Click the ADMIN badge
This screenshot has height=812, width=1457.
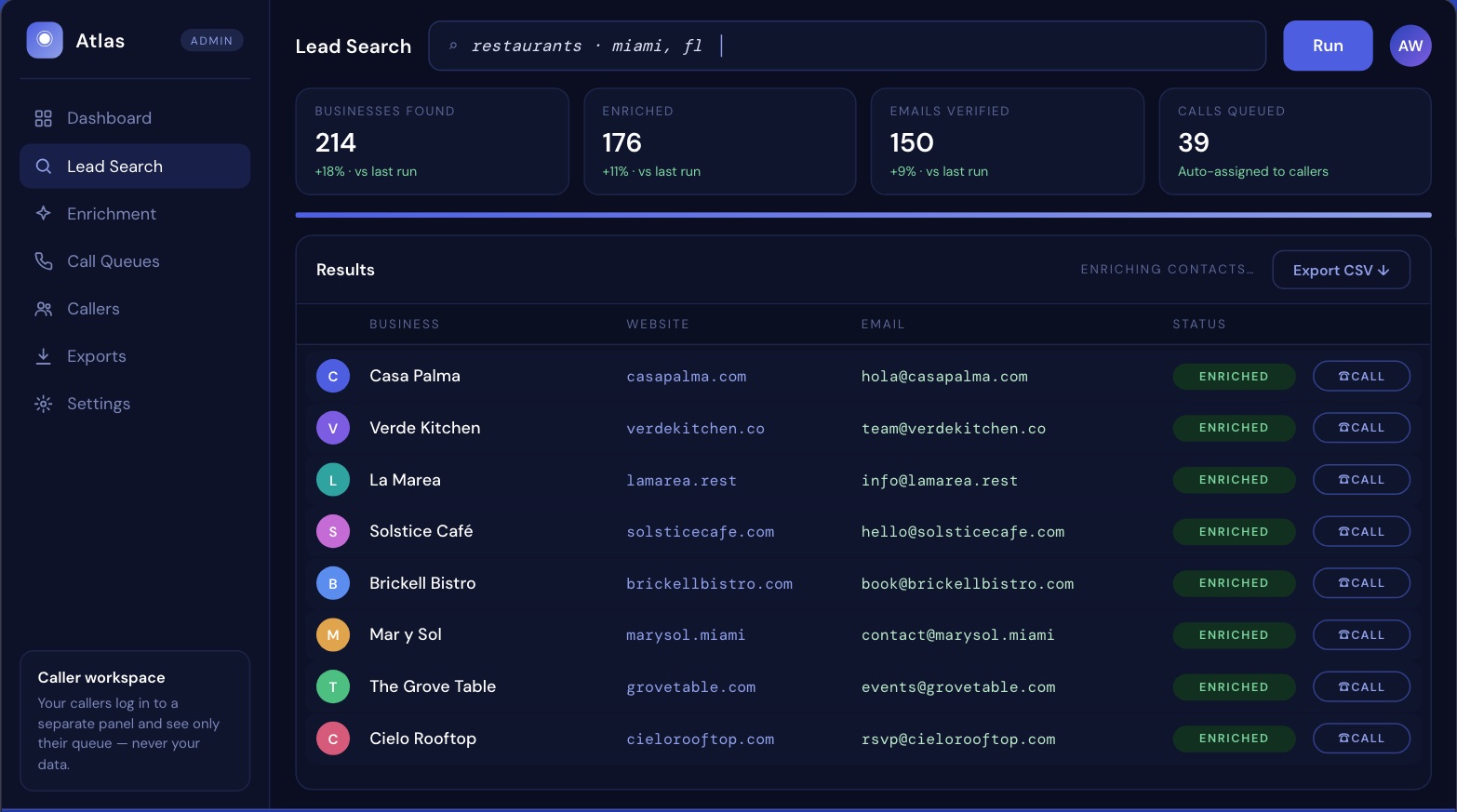pos(212,40)
